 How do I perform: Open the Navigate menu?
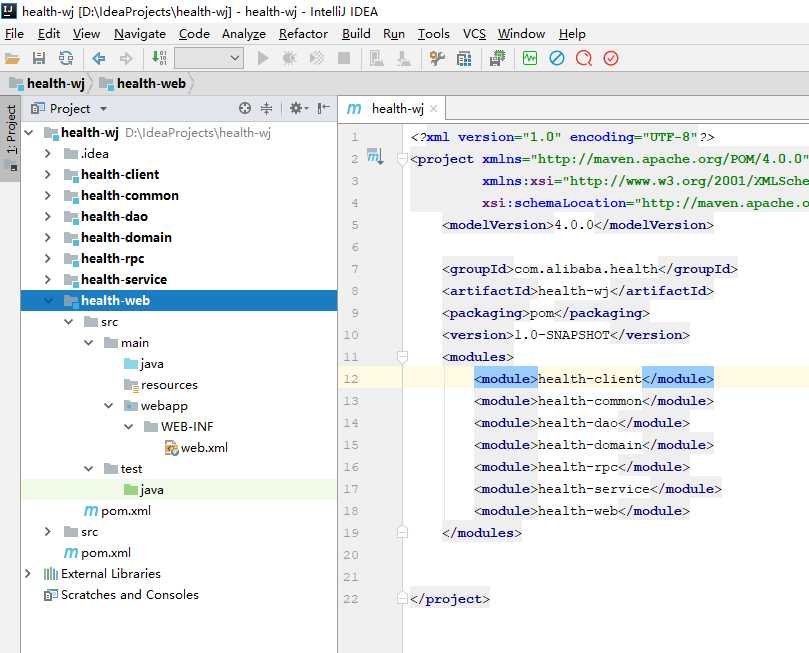pyautogui.click(x=140, y=34)
